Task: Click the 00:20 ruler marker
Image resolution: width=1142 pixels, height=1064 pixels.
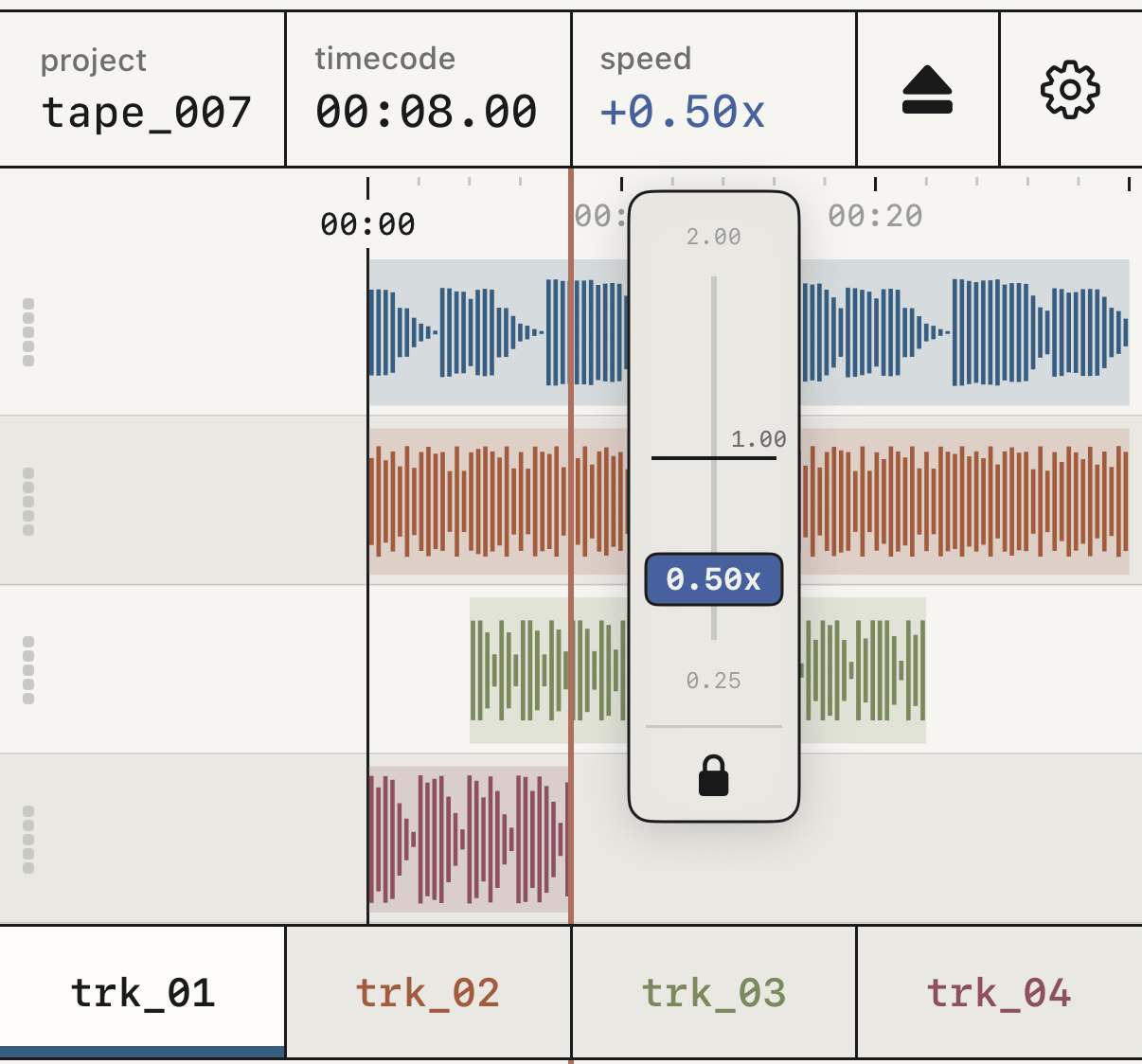Action: tap(875, 216)
